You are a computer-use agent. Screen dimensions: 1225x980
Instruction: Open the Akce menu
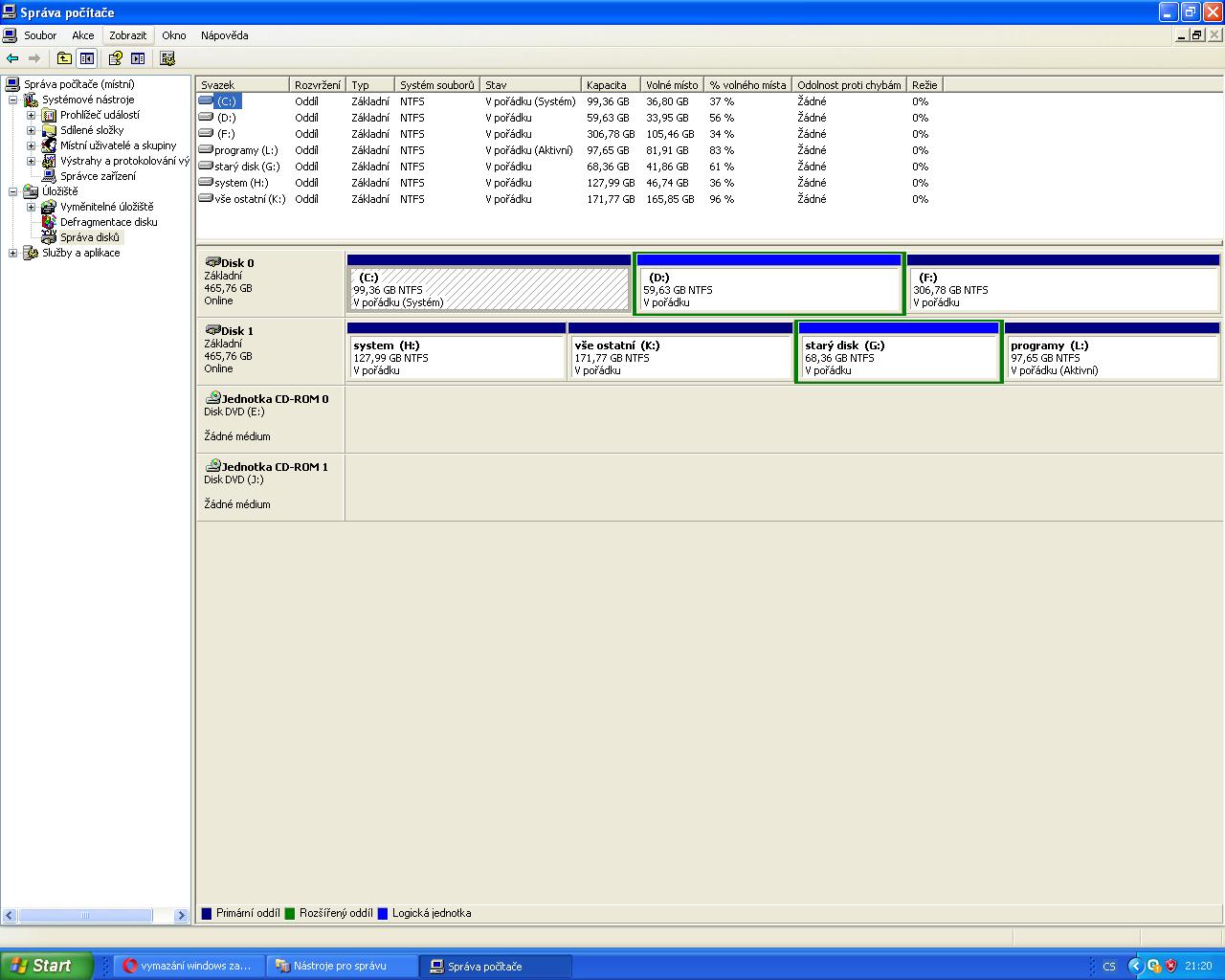click(x=83, y=35)
